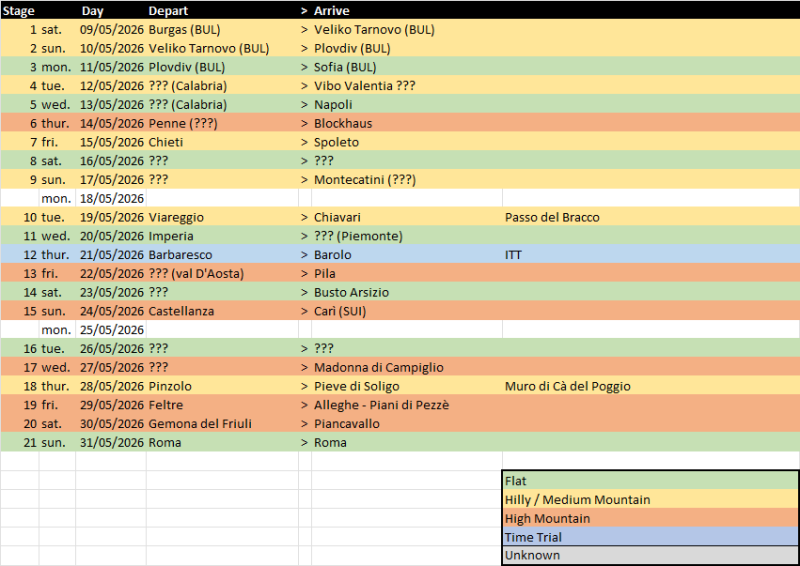Image resolution: width=800 pixels, height=566 pixels.
Task: Select the Barbaresco departure cell
Action: (x=180, y=255)
